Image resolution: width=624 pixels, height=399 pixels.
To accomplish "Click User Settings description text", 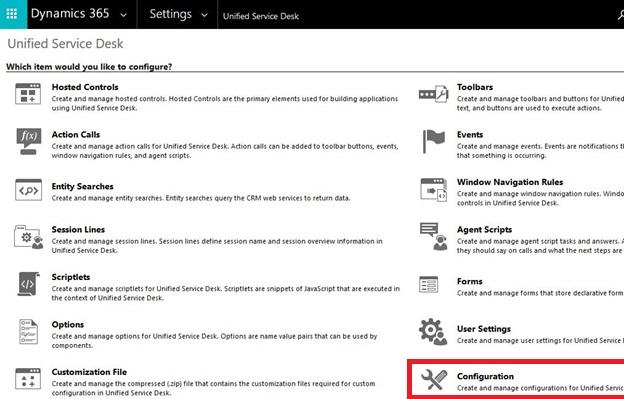I will click(x=540, y=341).
